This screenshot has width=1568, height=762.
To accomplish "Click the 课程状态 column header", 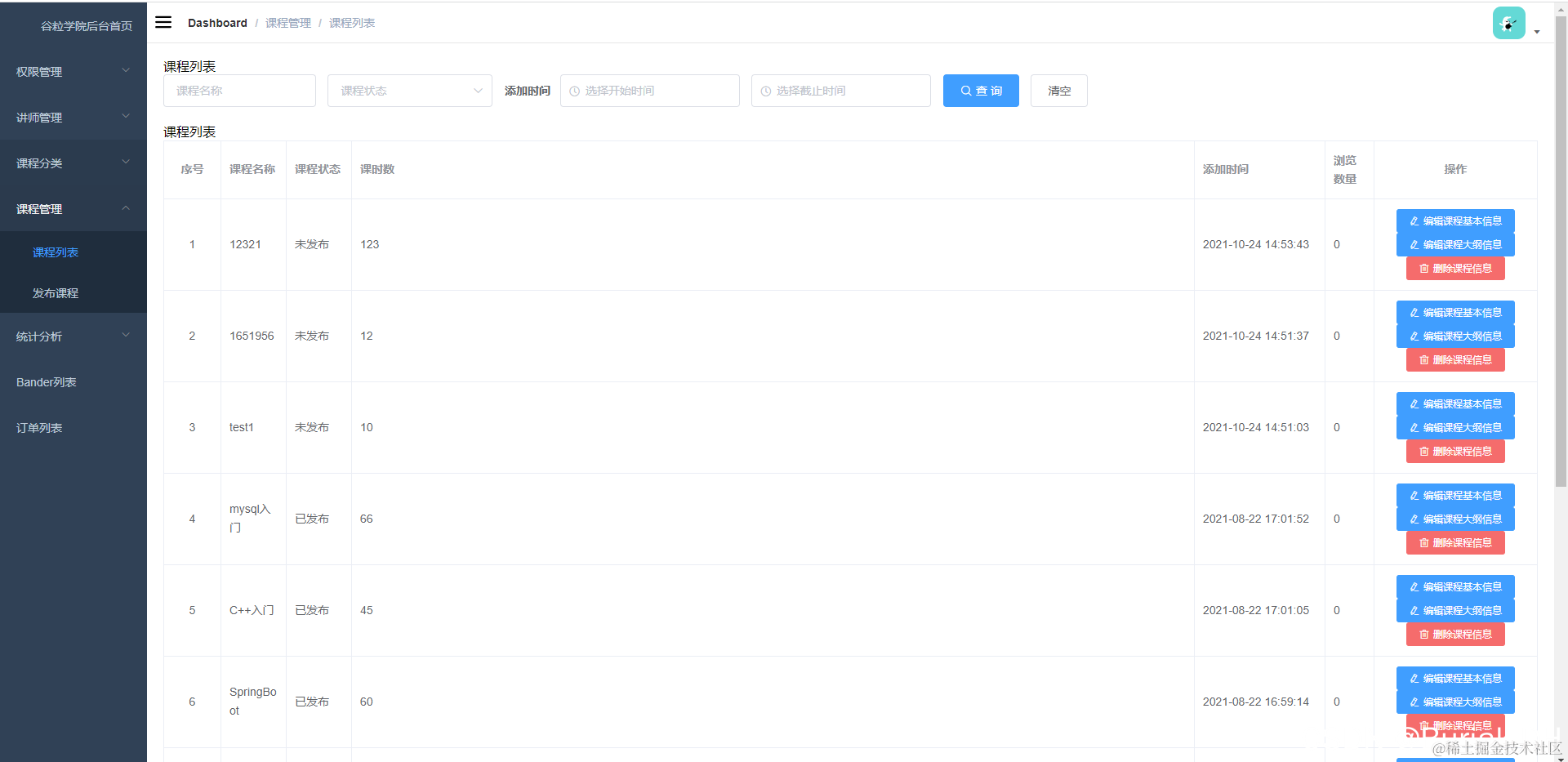I will 318,169.
